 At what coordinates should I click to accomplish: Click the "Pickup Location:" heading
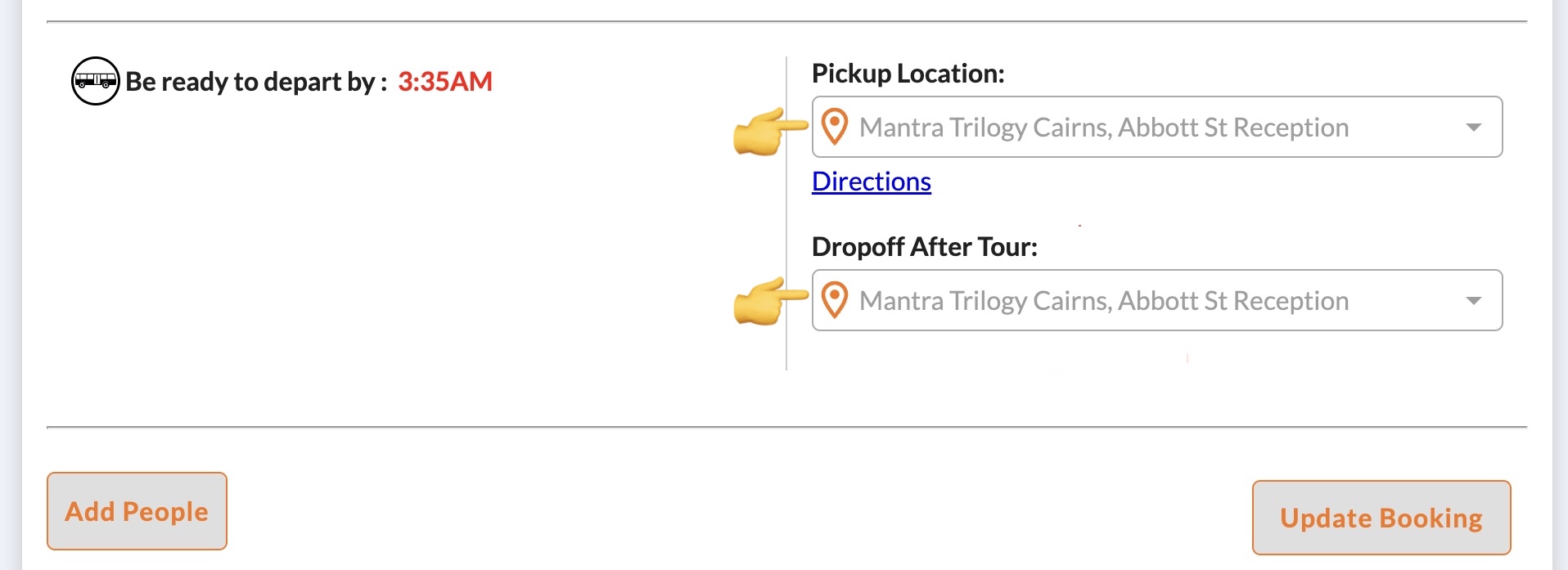tap(908, 74)
